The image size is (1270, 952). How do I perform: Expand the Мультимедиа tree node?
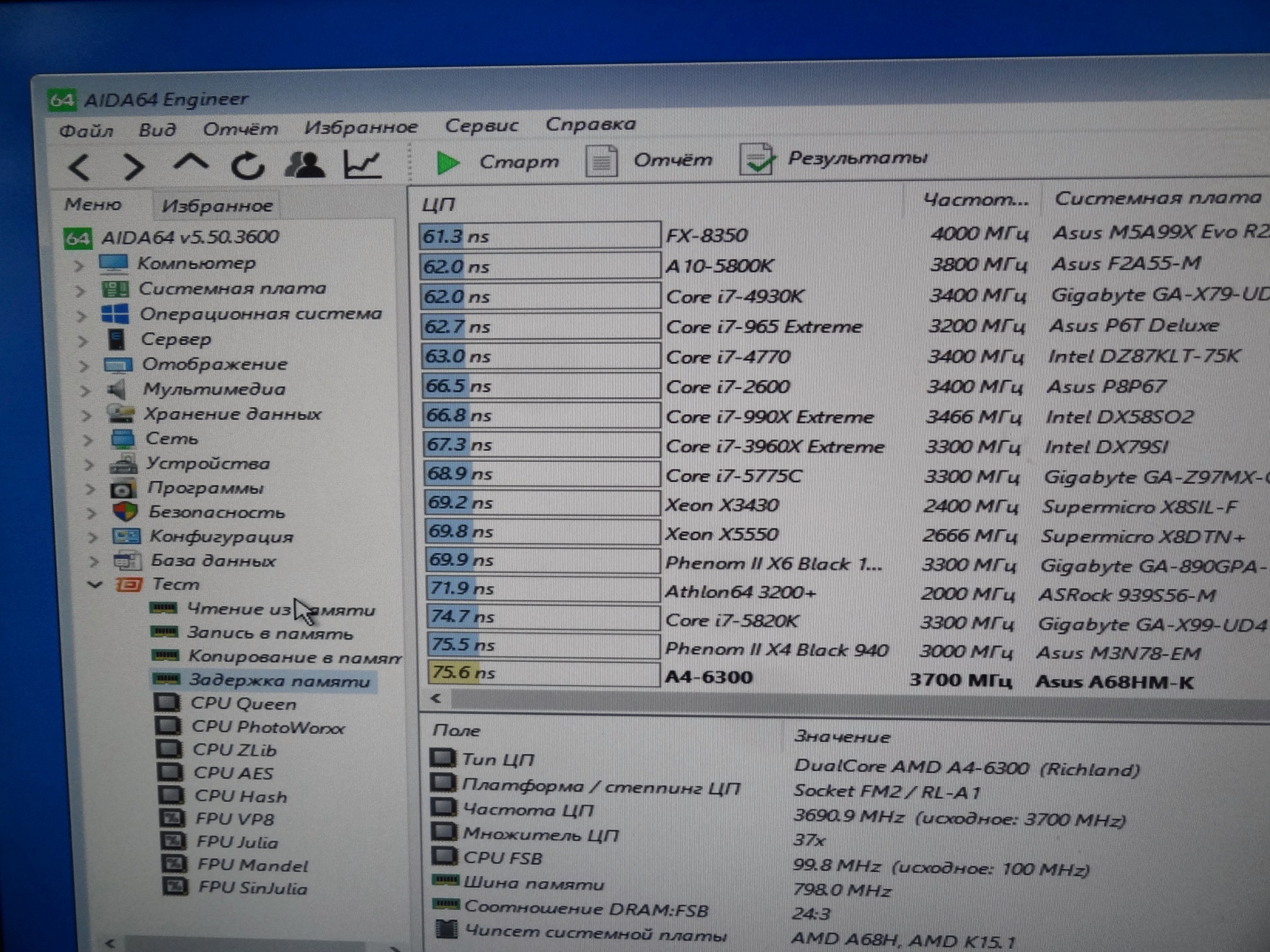[85, 391]
